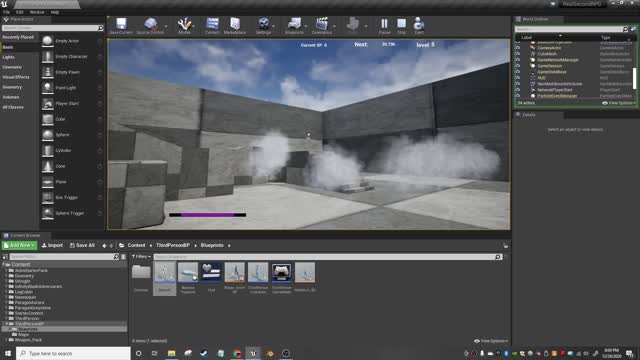Click the sources panel toggle icon
Screen dimensions: 640x360
pyautogui.click(x=5, y=257)
